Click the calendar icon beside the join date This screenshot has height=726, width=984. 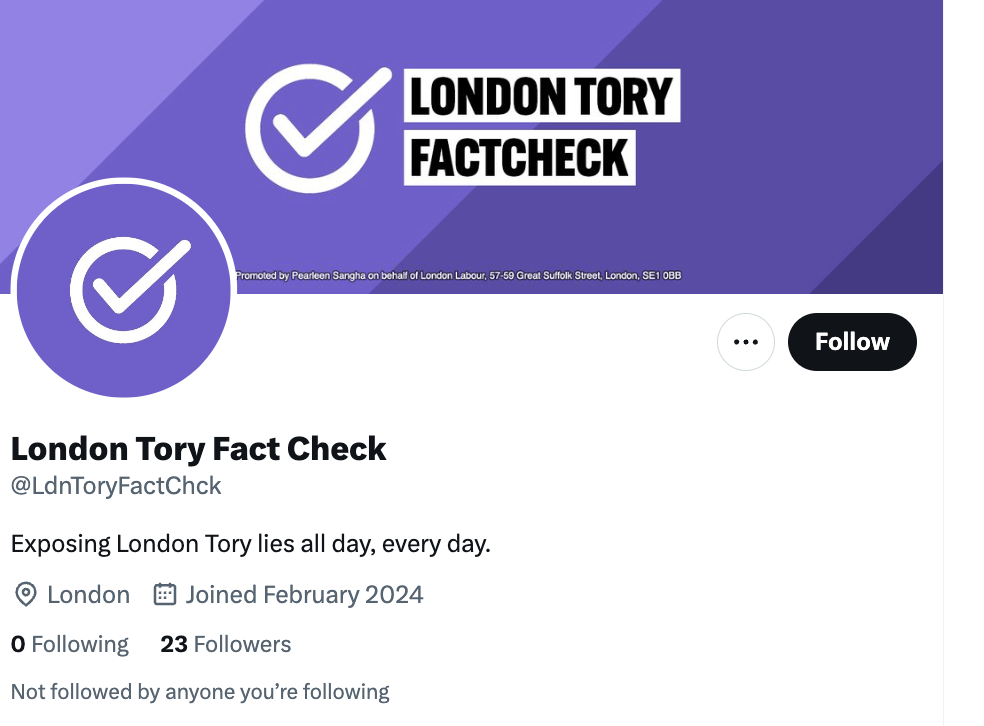click(165, 595)
